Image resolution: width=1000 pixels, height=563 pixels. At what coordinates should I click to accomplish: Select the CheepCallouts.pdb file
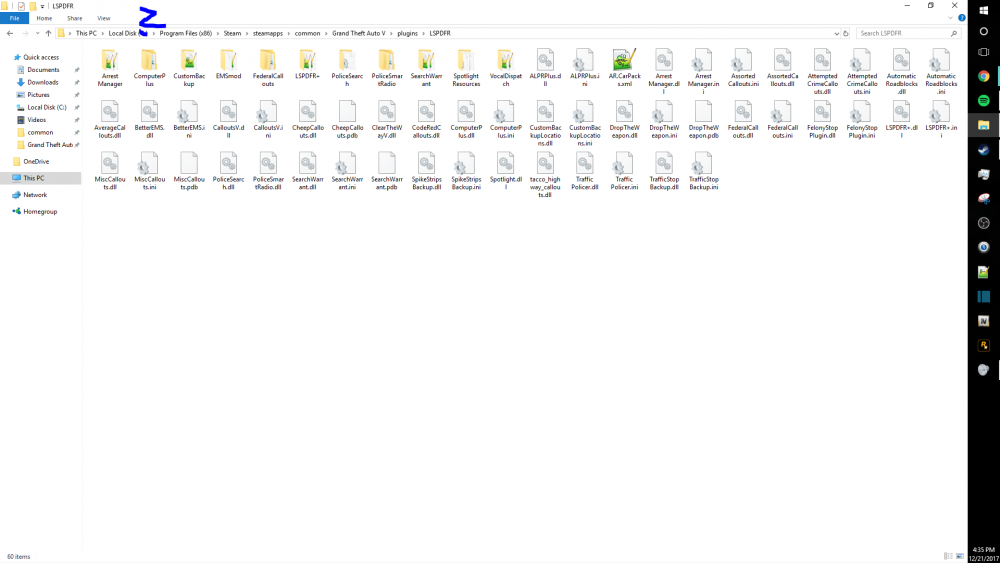coord(348,120)
